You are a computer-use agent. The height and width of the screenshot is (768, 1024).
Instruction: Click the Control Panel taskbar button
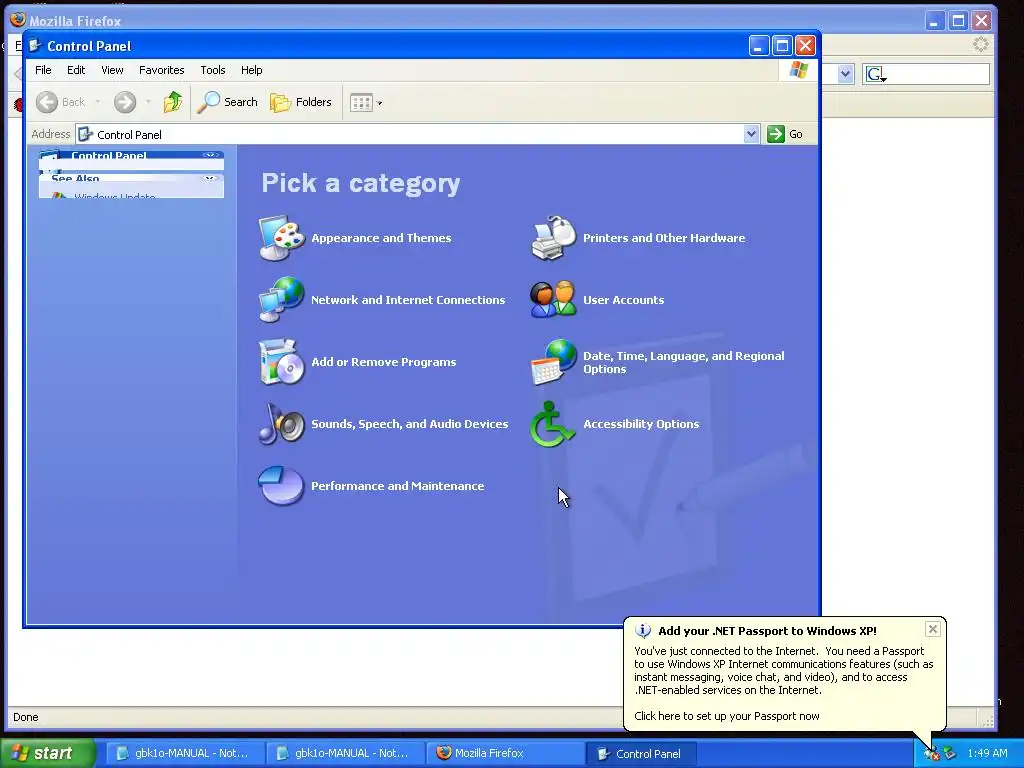(641, 753)
